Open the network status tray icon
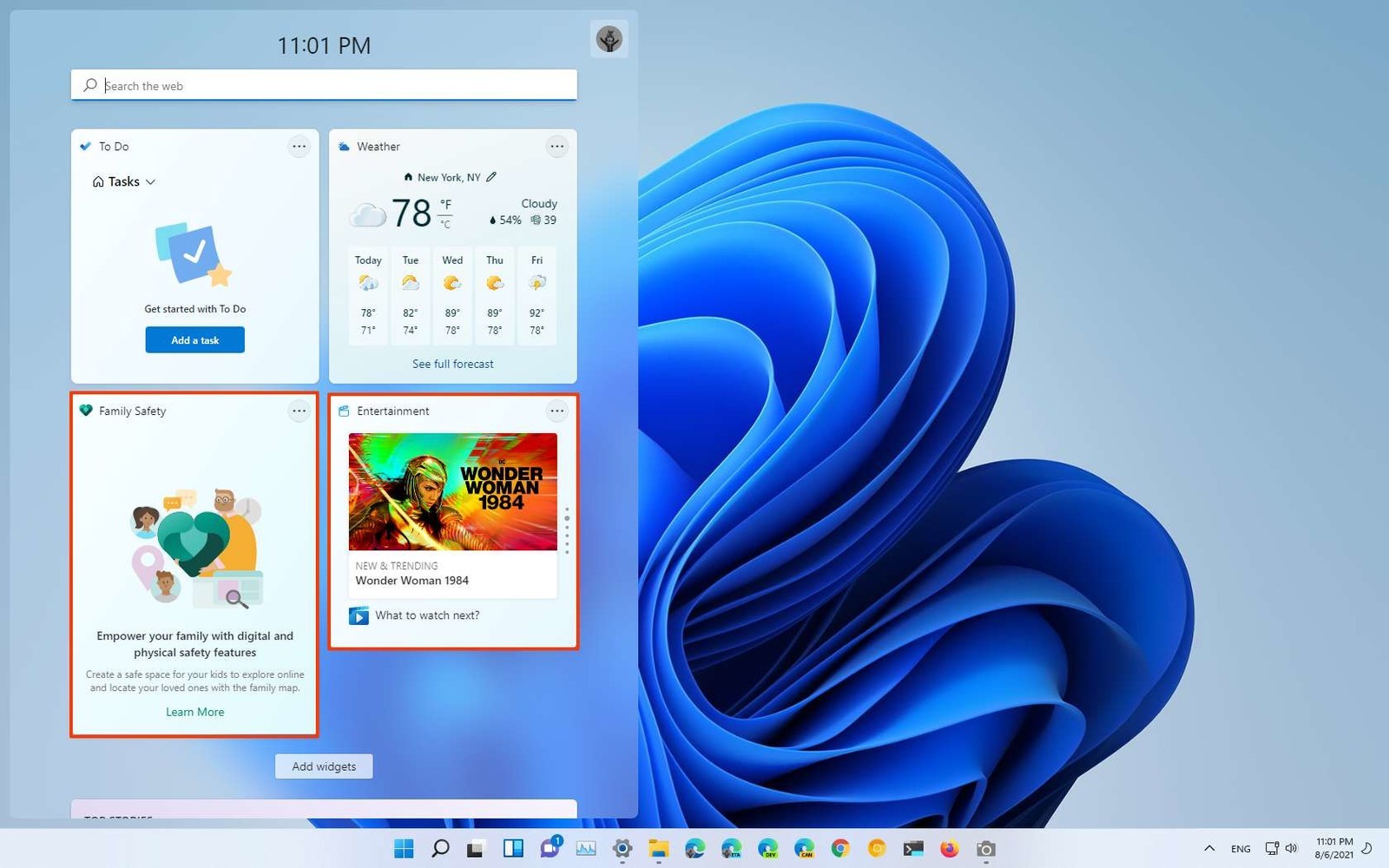The width and height of the screenshot is (1389, 868). point(1272,848)
